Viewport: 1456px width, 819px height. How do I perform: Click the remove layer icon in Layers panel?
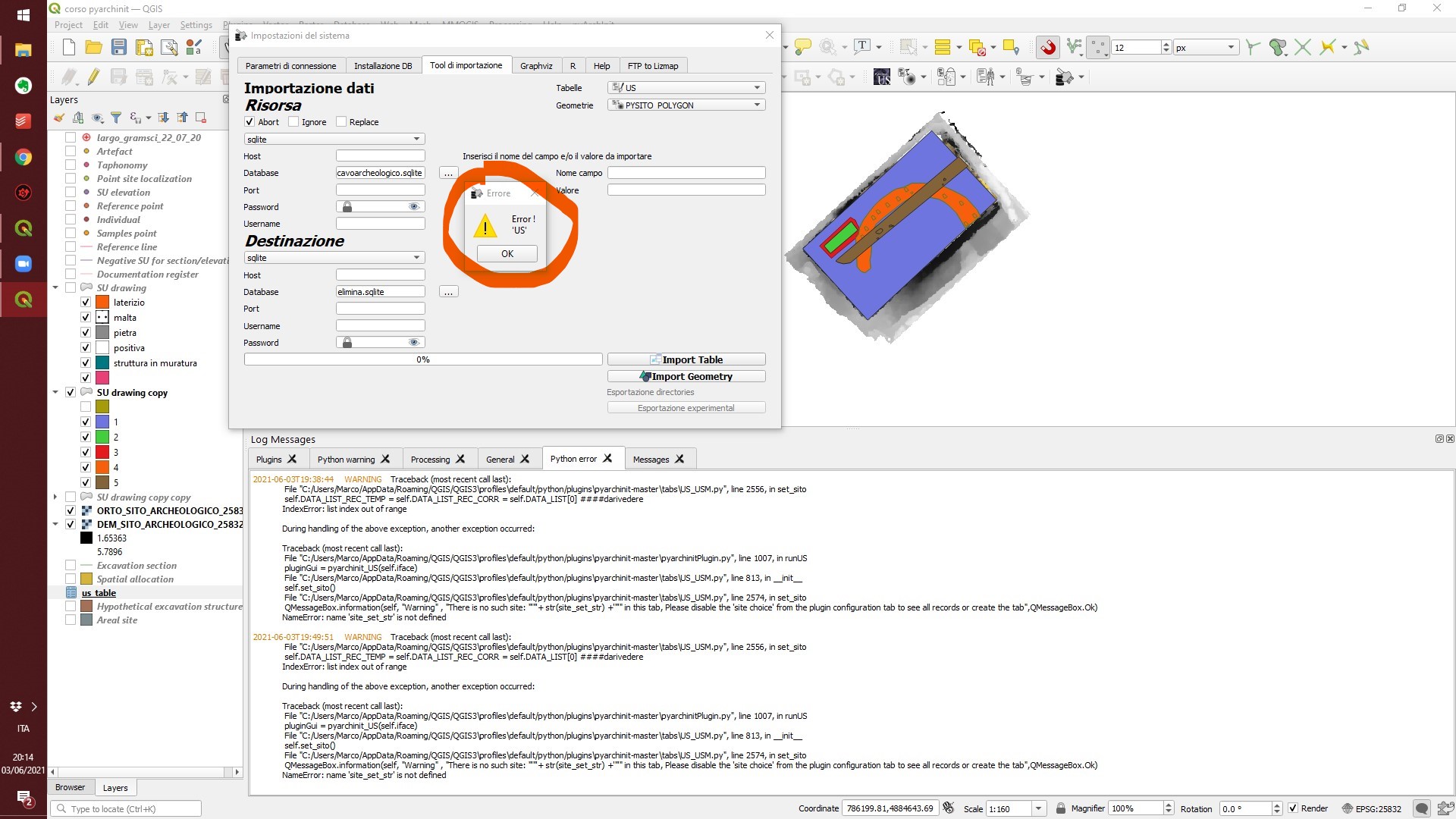[x=200, y=118]
